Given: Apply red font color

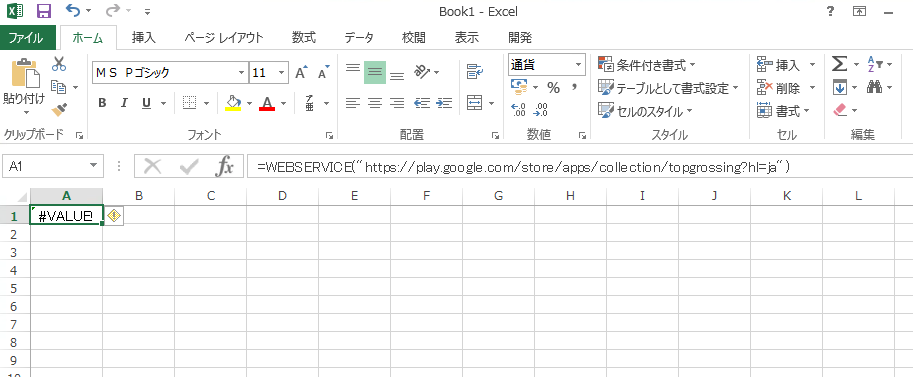Looking at the screenshot, I should click(267, 103).
